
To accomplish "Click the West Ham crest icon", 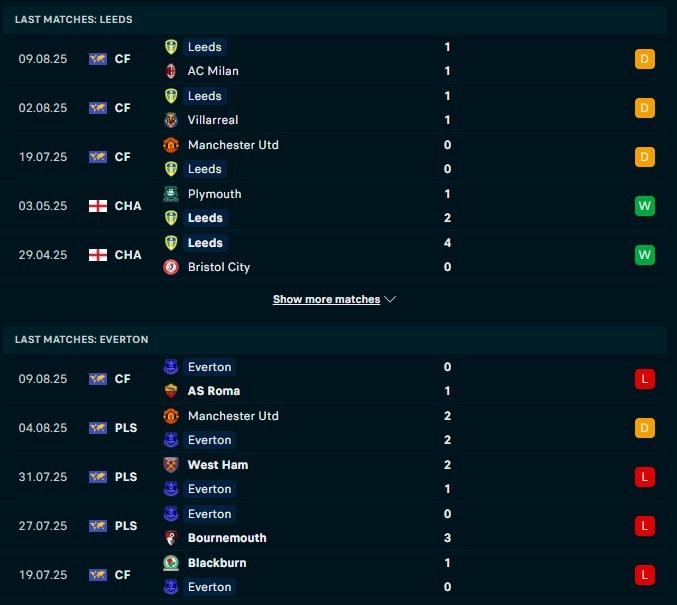I will [x=171, y=465].
